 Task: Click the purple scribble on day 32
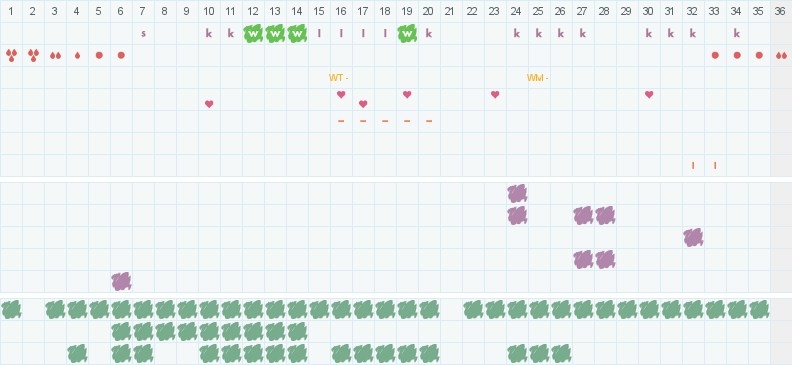(x=694, y=237)
